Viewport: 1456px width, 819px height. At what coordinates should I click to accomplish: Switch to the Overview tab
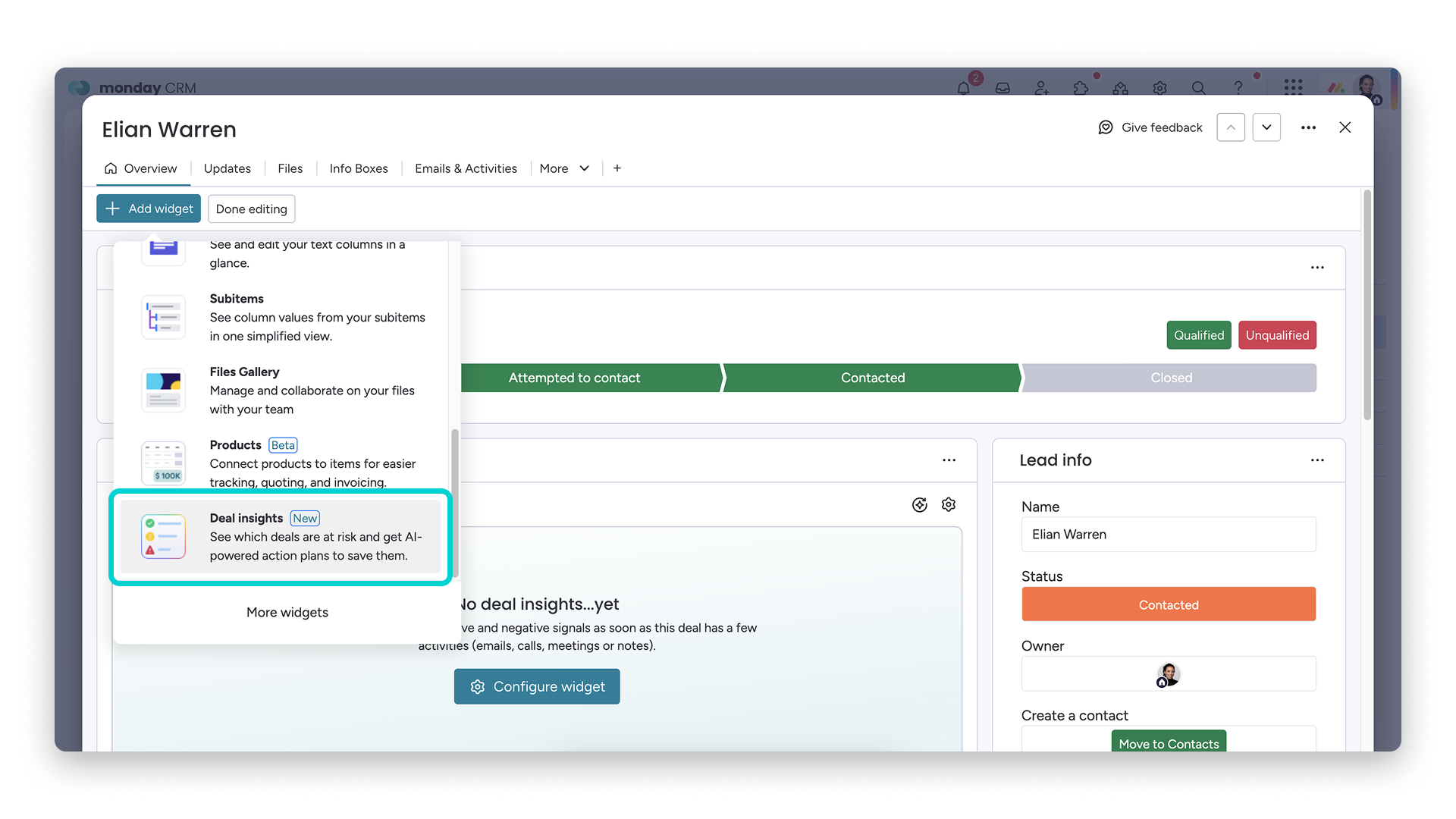click(141, 168)
